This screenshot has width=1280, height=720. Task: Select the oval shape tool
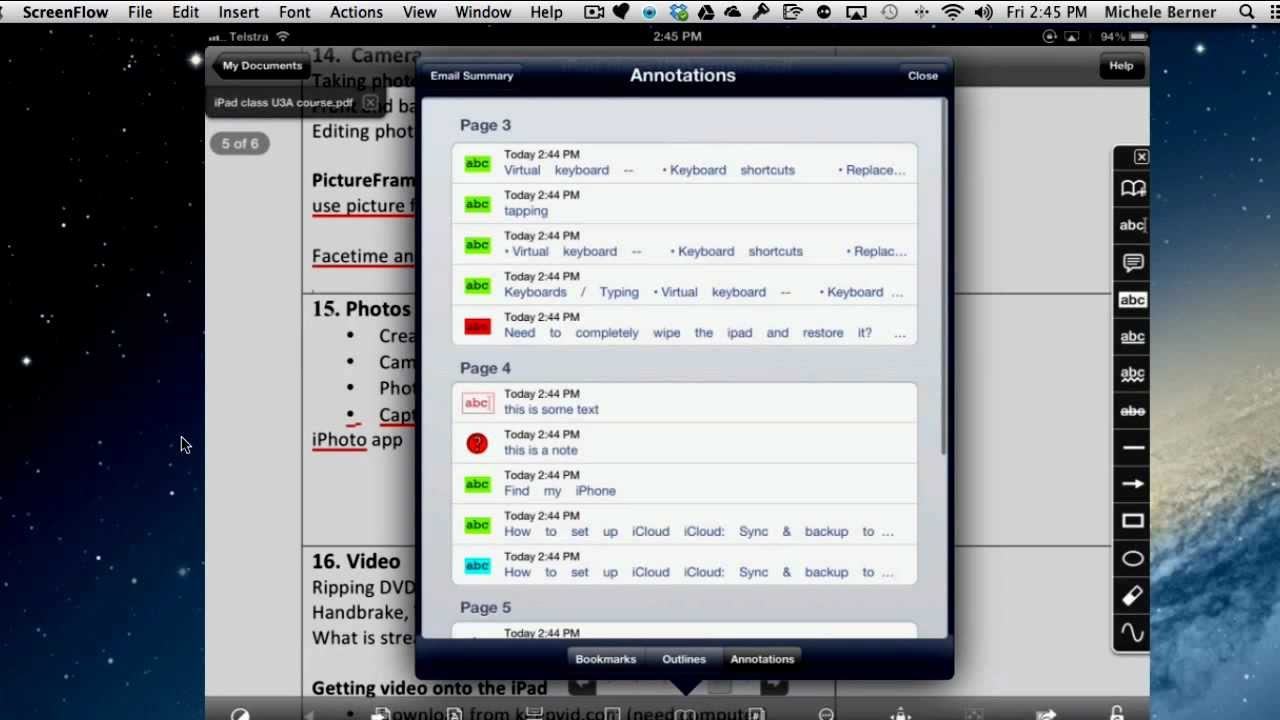point(1132,558)
